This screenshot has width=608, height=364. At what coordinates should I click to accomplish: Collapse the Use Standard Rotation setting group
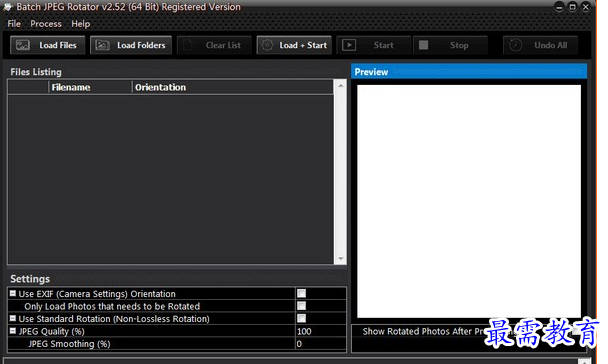coord(13,318)
